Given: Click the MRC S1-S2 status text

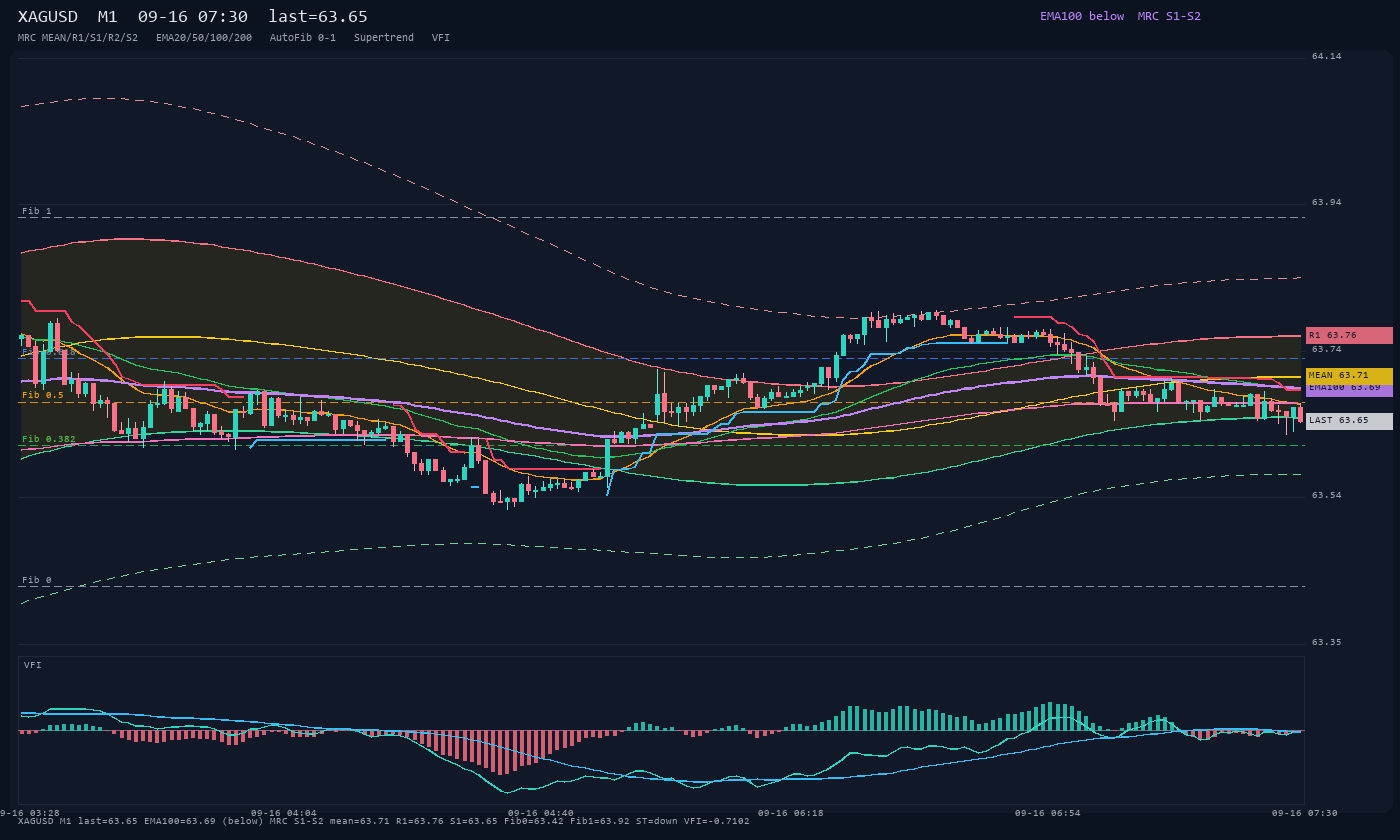Looking at the screenshot, I should (x=1169, y=16).
